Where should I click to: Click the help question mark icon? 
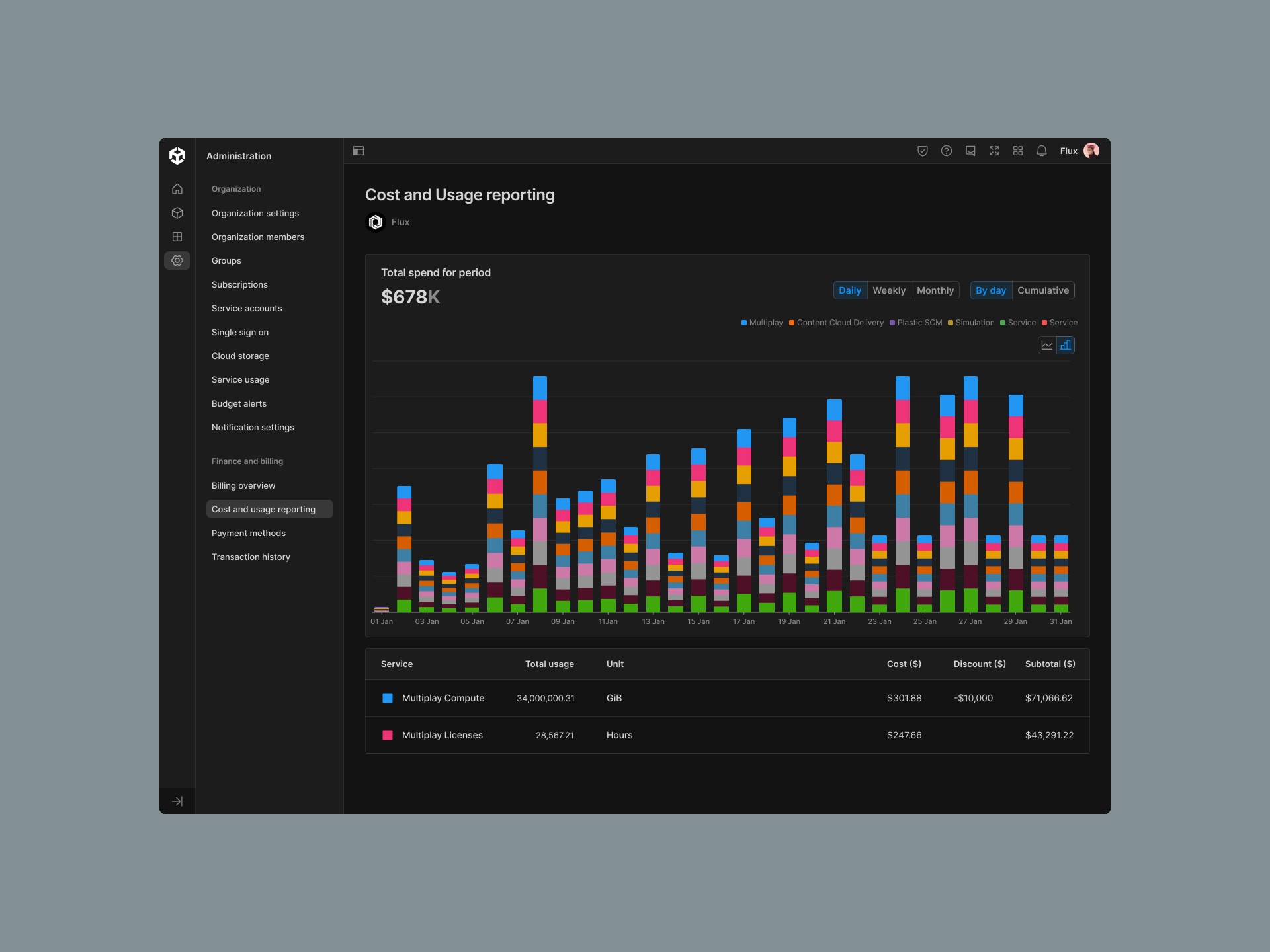(x=947, y=151)
